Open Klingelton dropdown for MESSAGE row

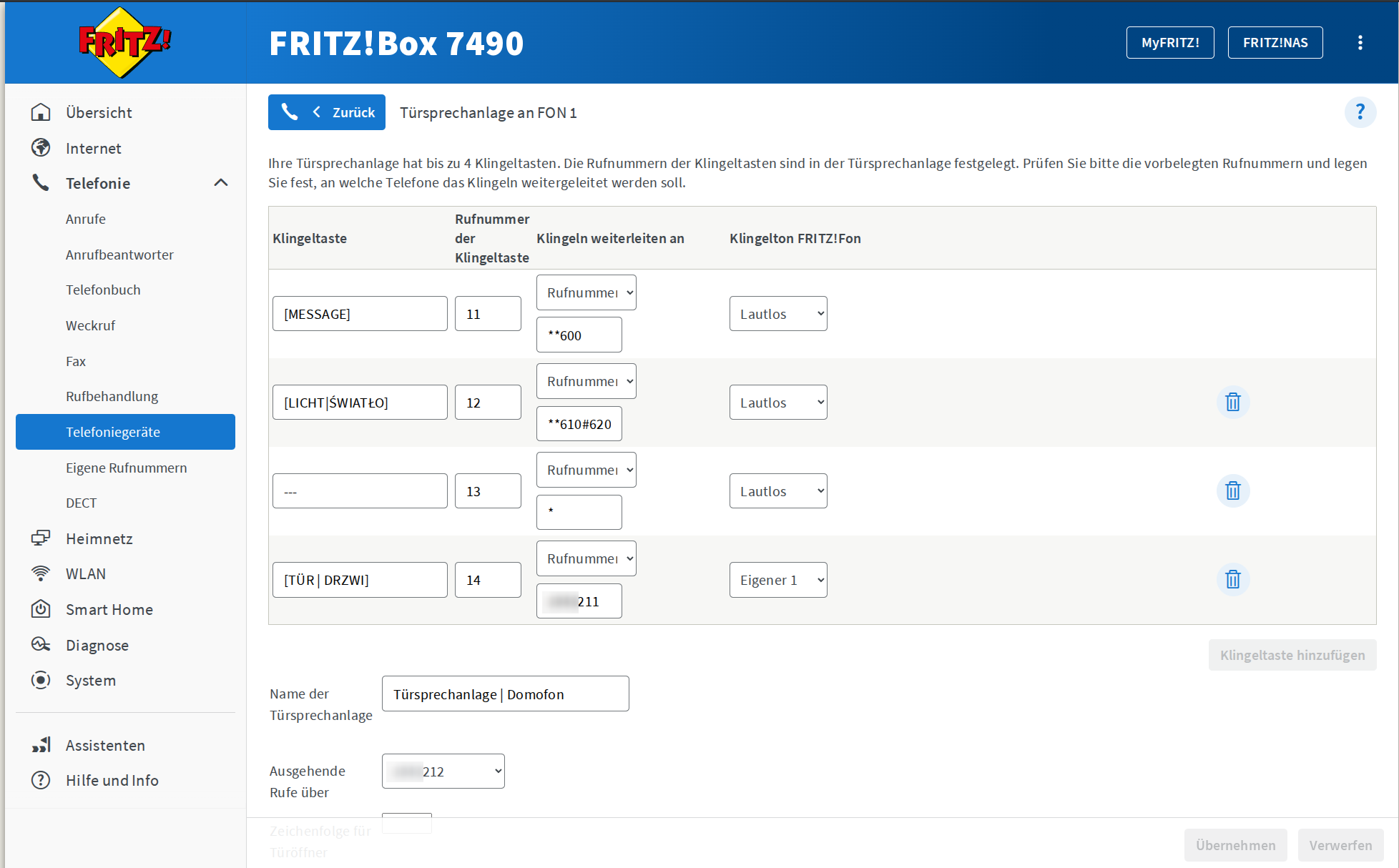click(x=778, y=314)
